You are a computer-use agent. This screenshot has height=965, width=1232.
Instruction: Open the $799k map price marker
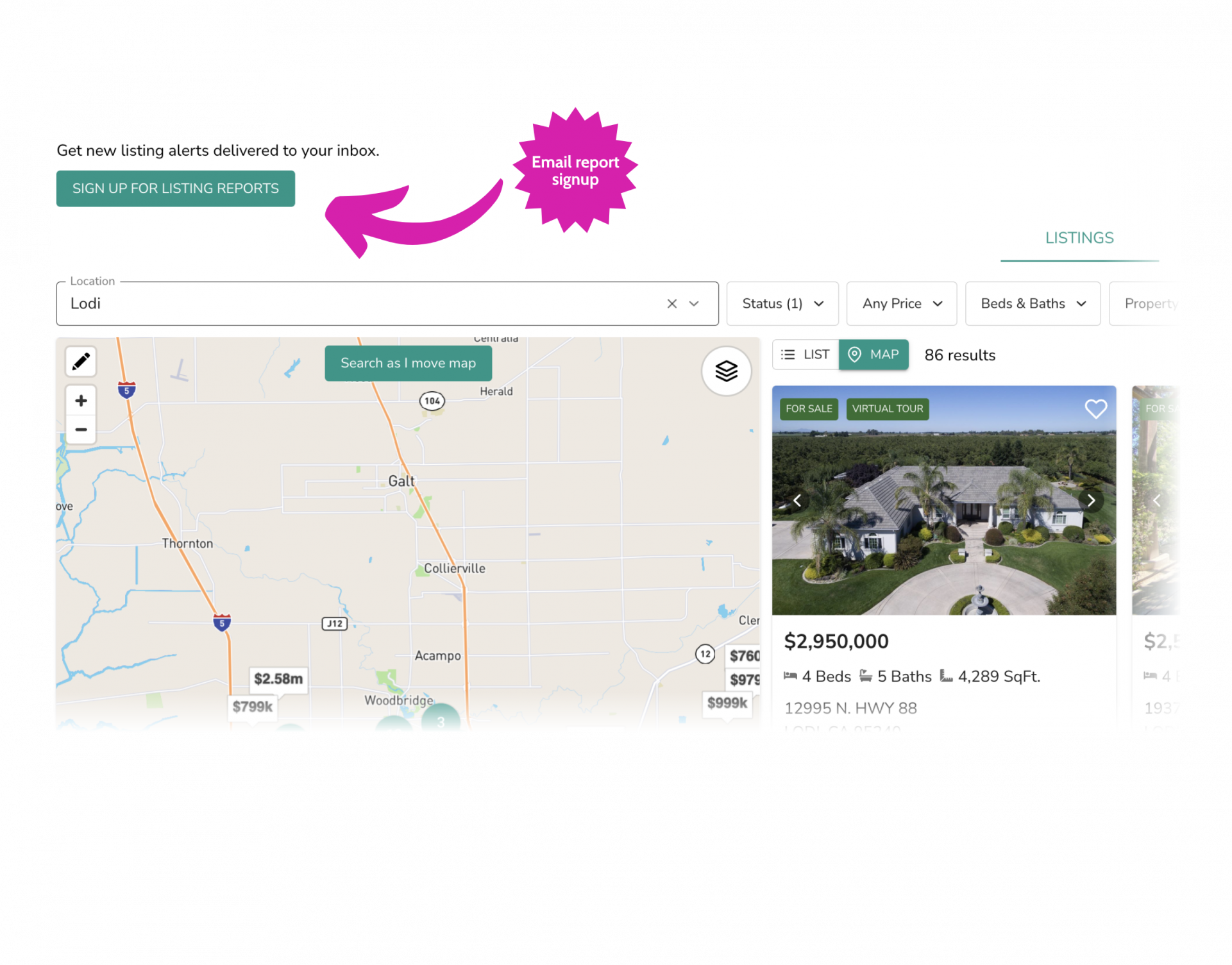click(252, 707)
